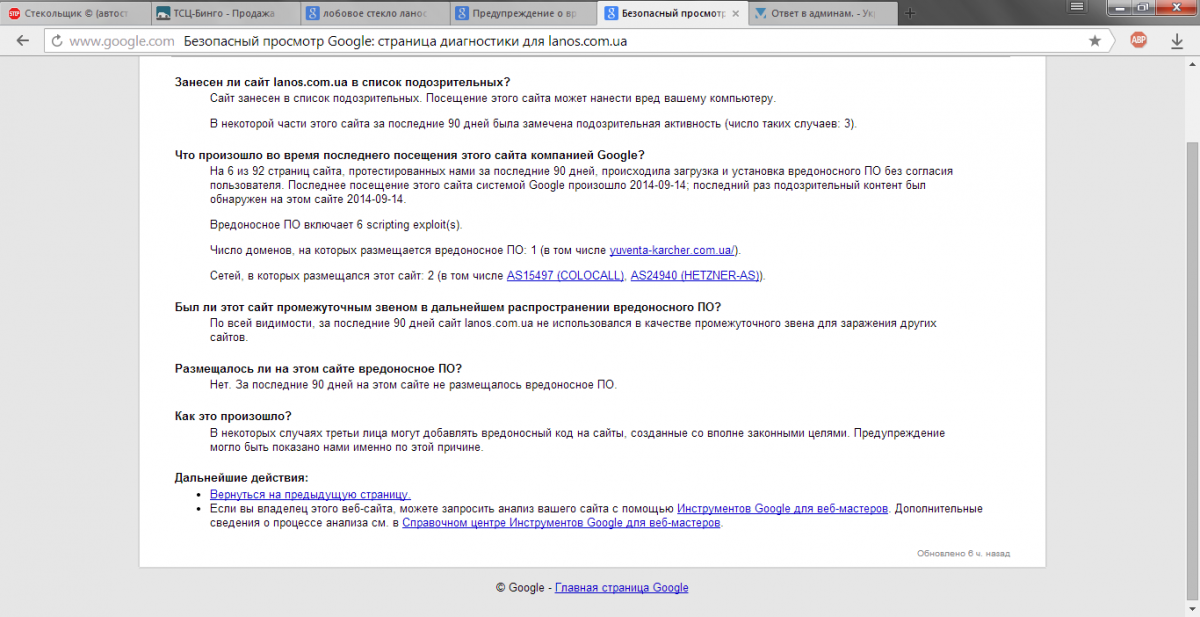
Task: Click the heading Как это произошло?
Action: pos(233,416)
